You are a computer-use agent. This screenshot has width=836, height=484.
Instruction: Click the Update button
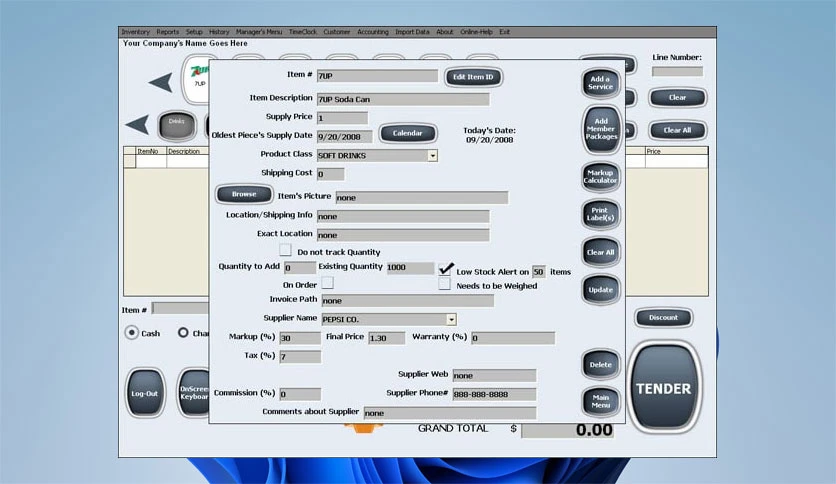tap(600, 290)
